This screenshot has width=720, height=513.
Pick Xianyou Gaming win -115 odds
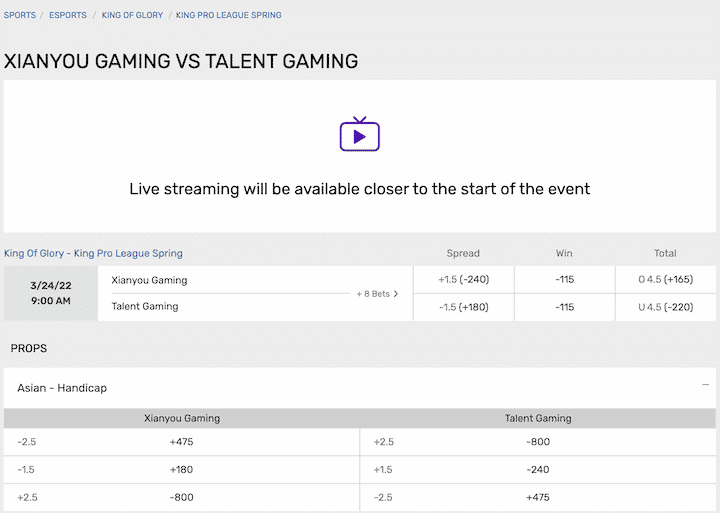[x=565, y=279]
